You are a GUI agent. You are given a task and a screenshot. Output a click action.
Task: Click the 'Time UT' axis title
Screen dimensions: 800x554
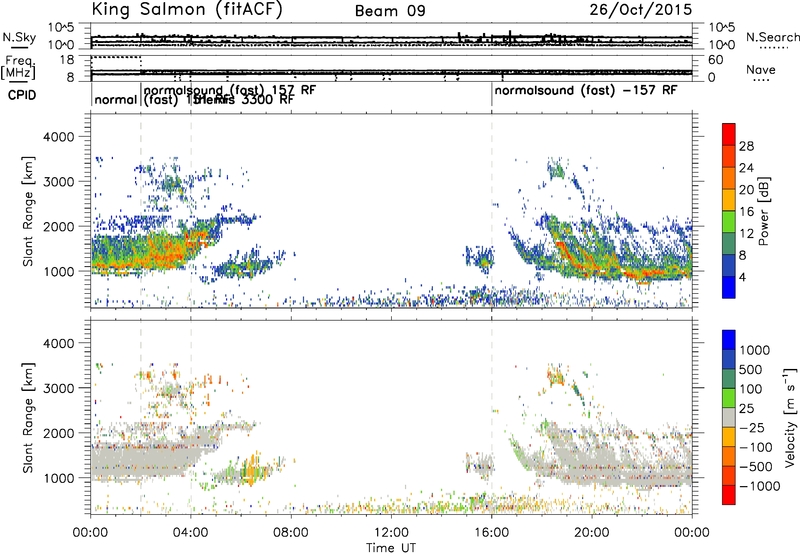391,548
